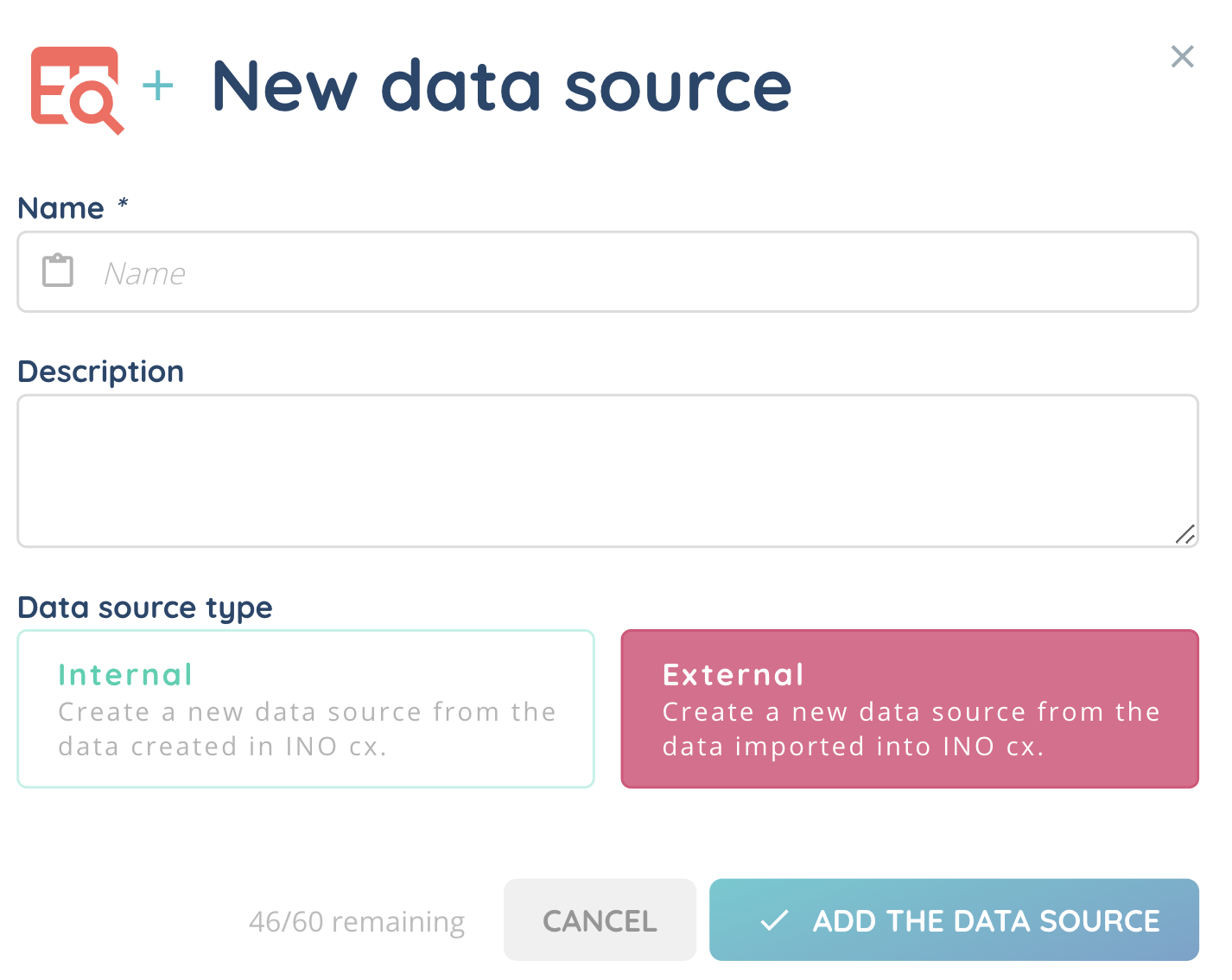Screen dimensions: 1232x980
Task: Select the External data source type
Action: tap(910, 710)
